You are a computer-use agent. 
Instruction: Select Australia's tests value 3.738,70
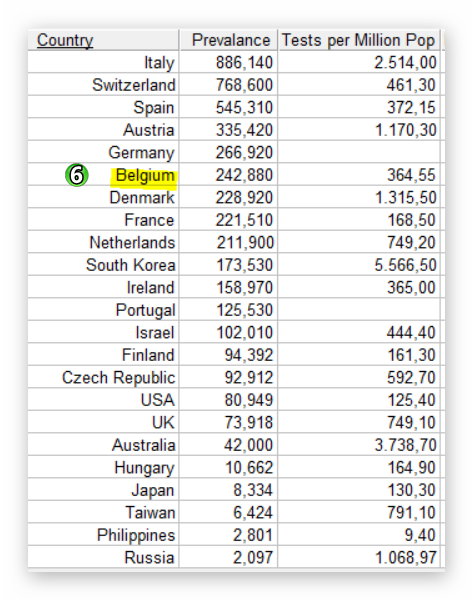tap(359, 445)
